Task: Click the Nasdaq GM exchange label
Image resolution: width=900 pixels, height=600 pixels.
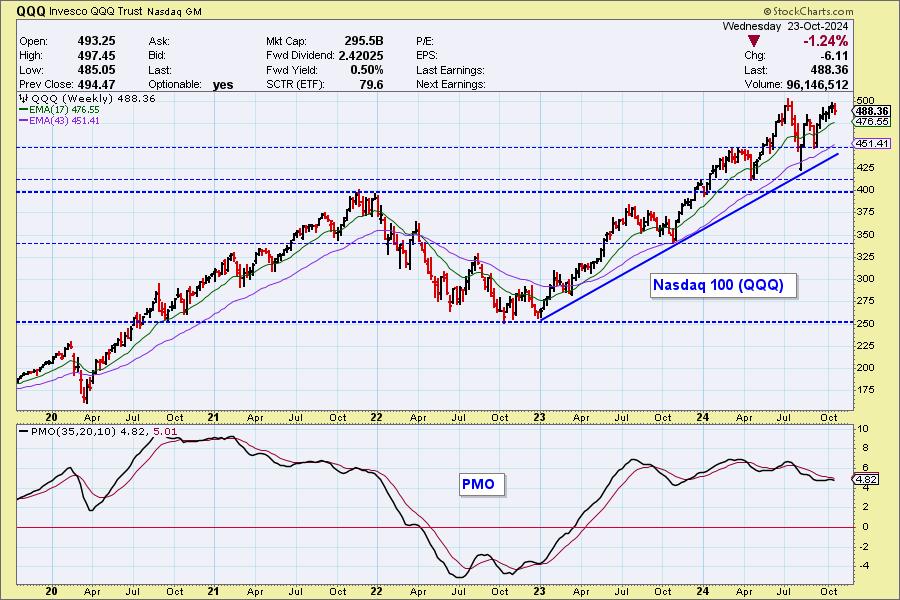Action: (x=174, y=11)
